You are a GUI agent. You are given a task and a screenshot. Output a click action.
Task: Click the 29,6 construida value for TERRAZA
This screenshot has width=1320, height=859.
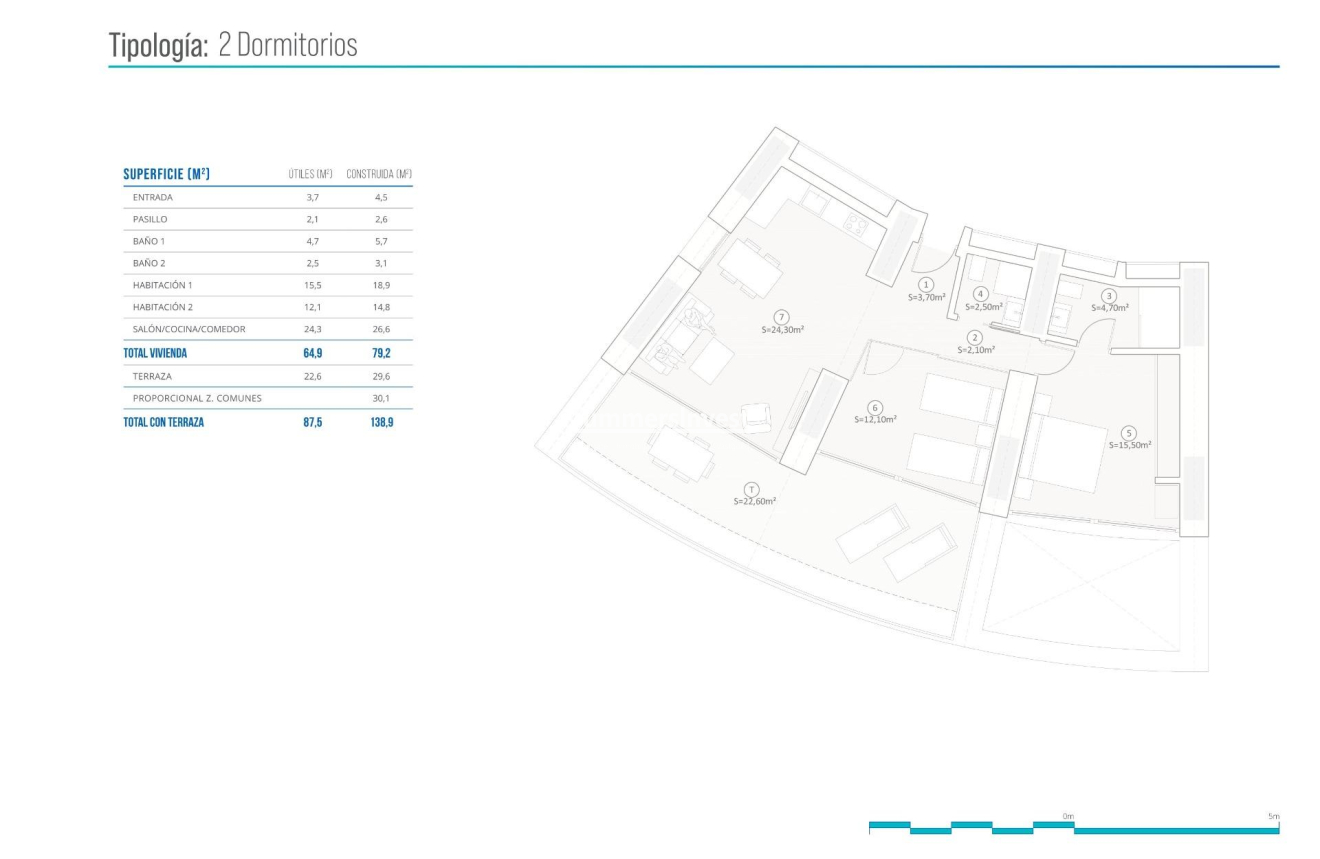381,376
